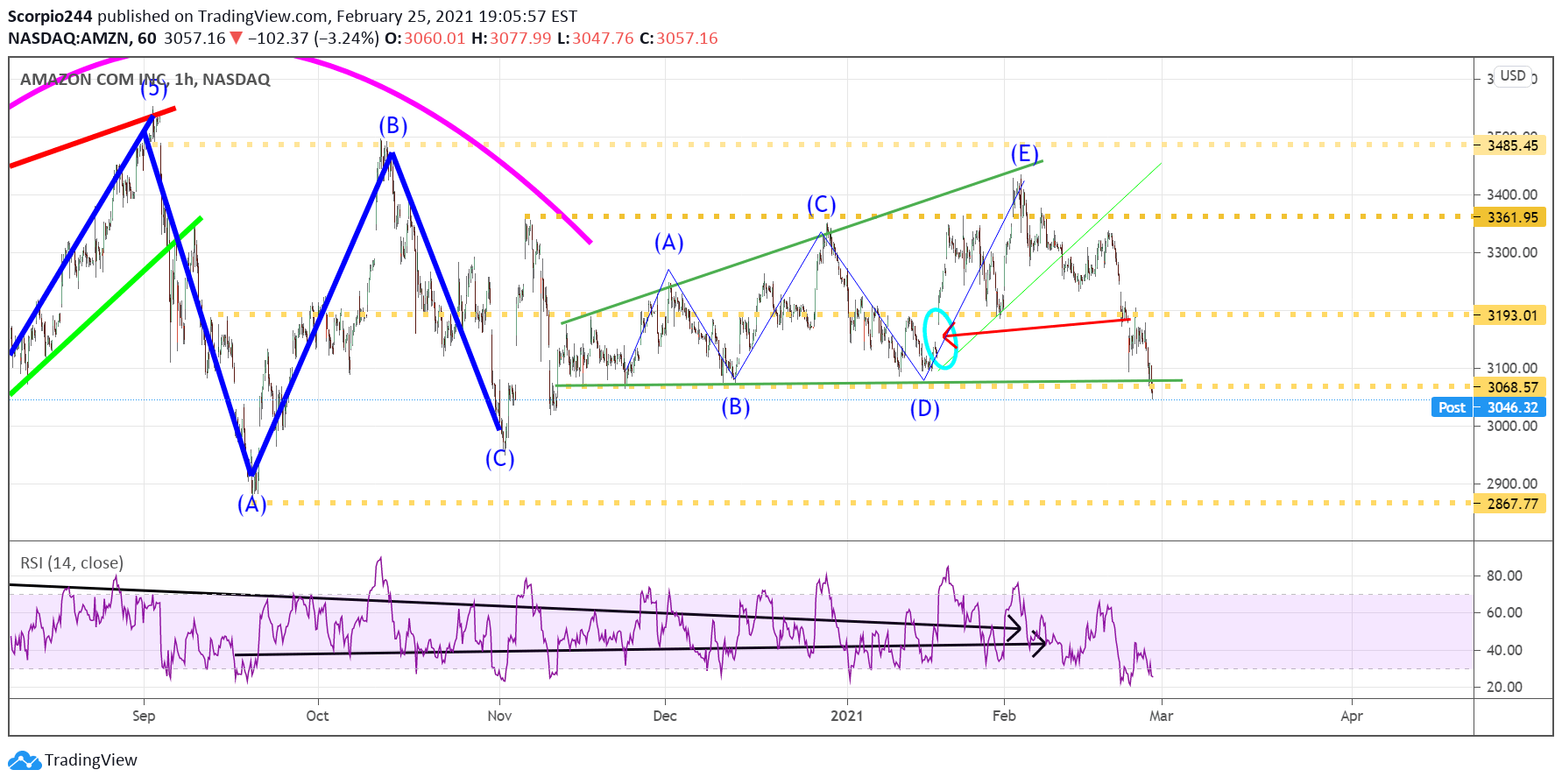Click the RSI 80.00 axis tick
The width and height of the screenshot is (1562, 784).
coord(1504,576)
